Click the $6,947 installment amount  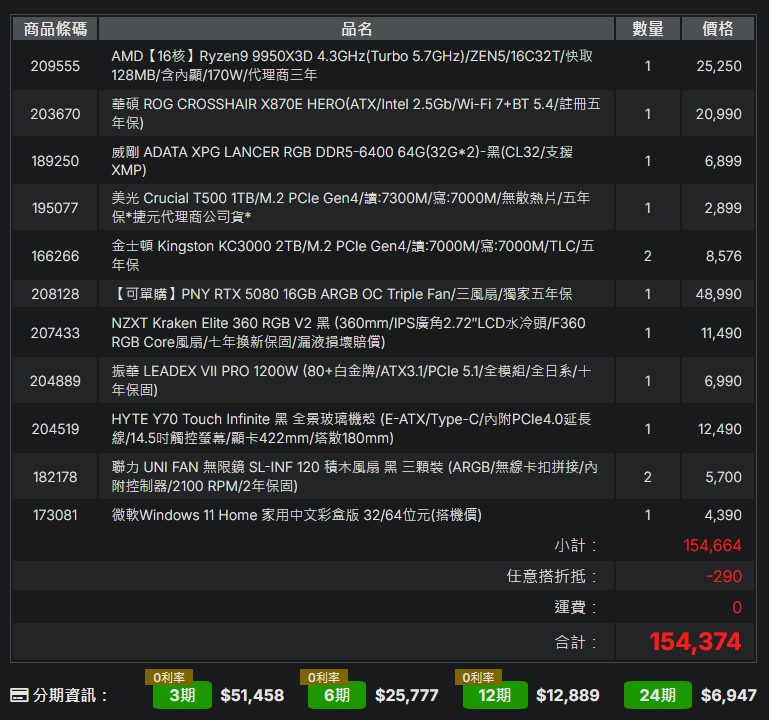pyautogui.click(x=728, y=695)
